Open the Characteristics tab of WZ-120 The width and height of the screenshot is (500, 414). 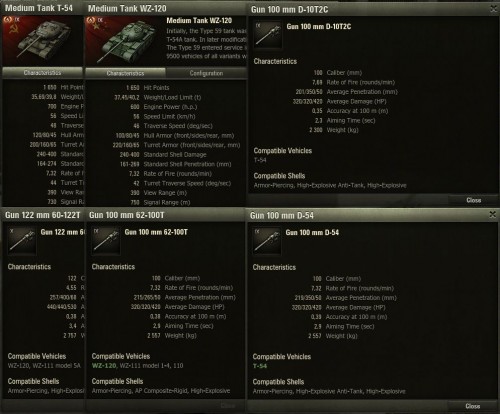(x=125, y=73)
